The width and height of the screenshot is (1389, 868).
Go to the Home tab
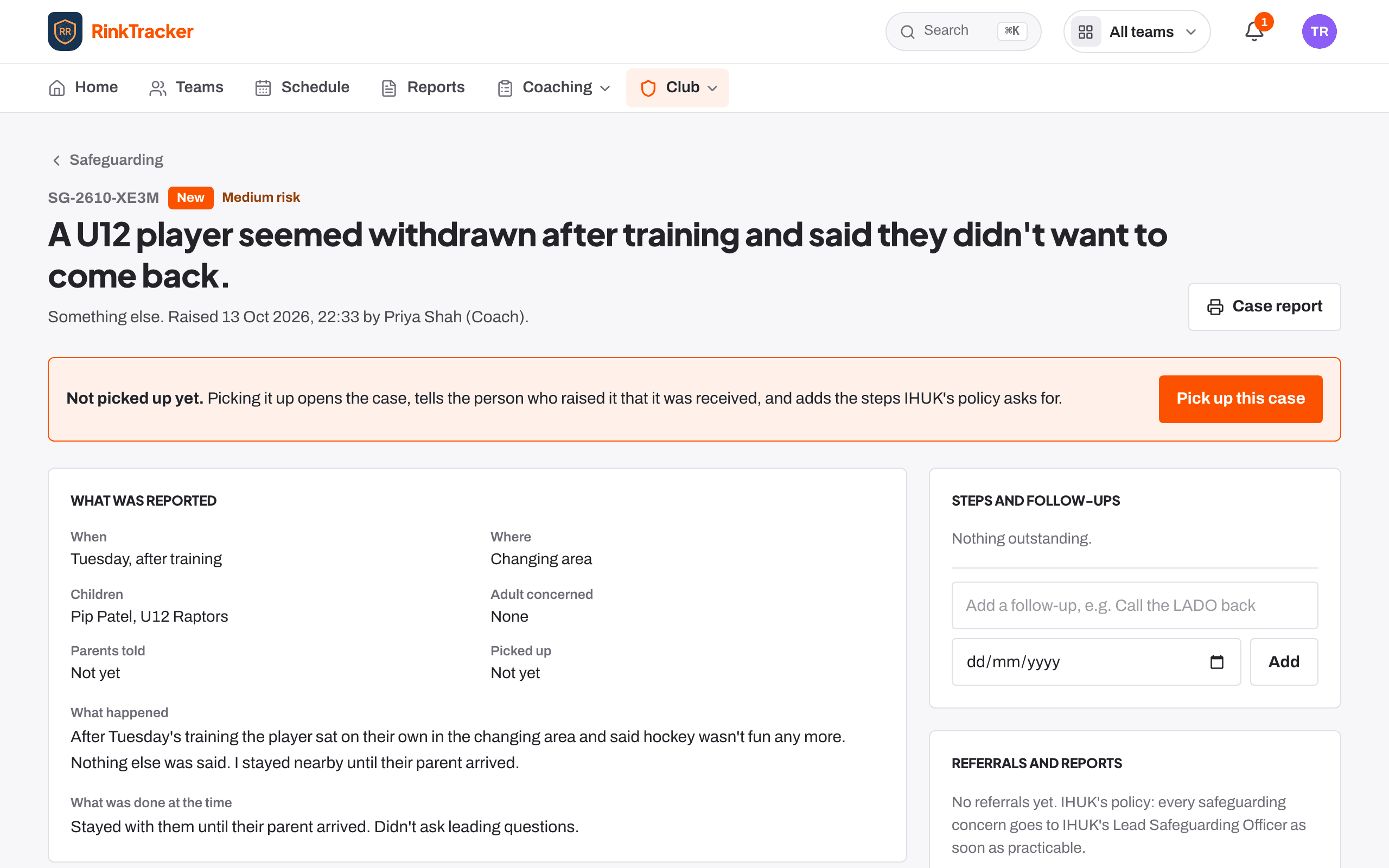83,88
